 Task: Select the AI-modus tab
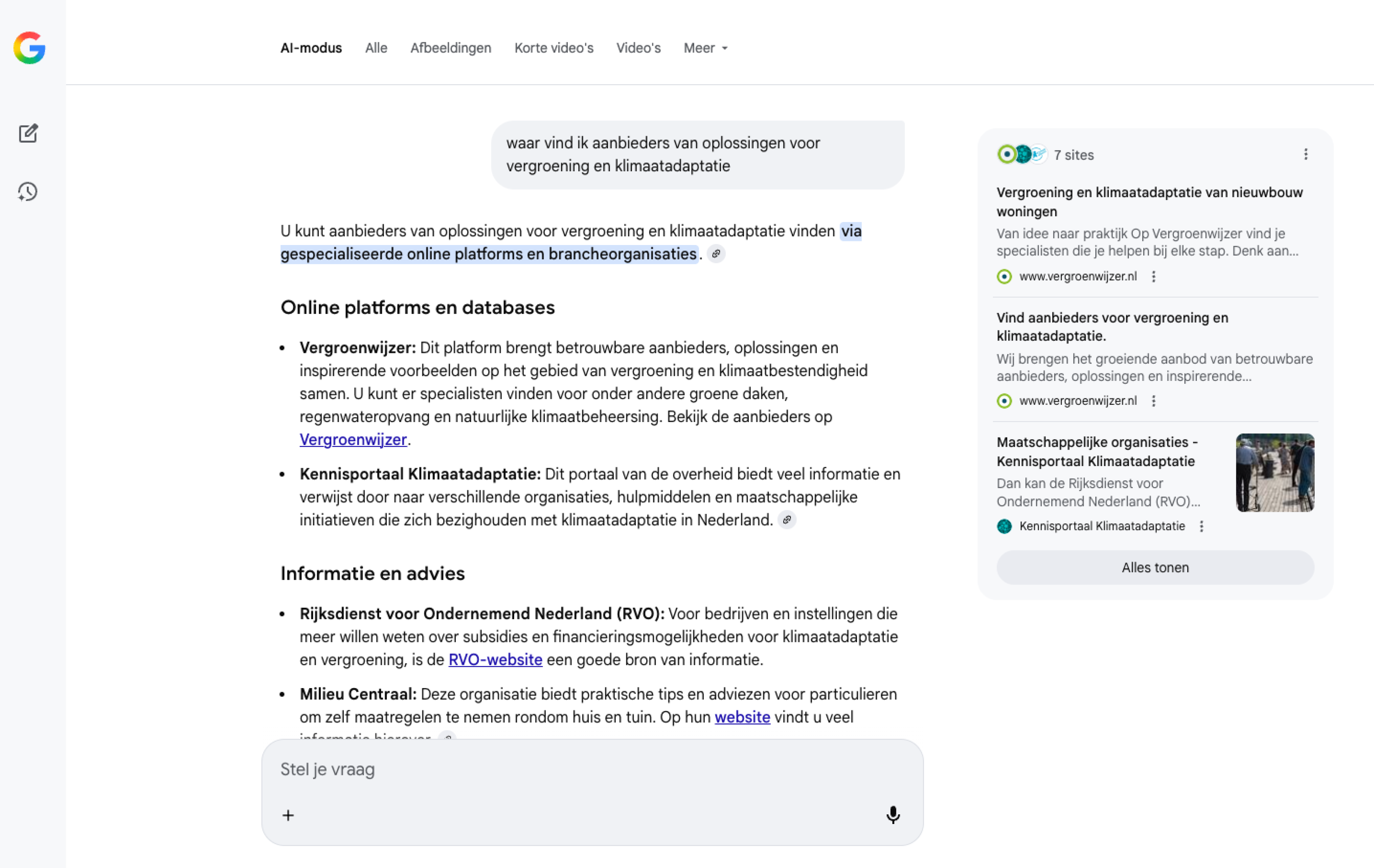point(311,48)
